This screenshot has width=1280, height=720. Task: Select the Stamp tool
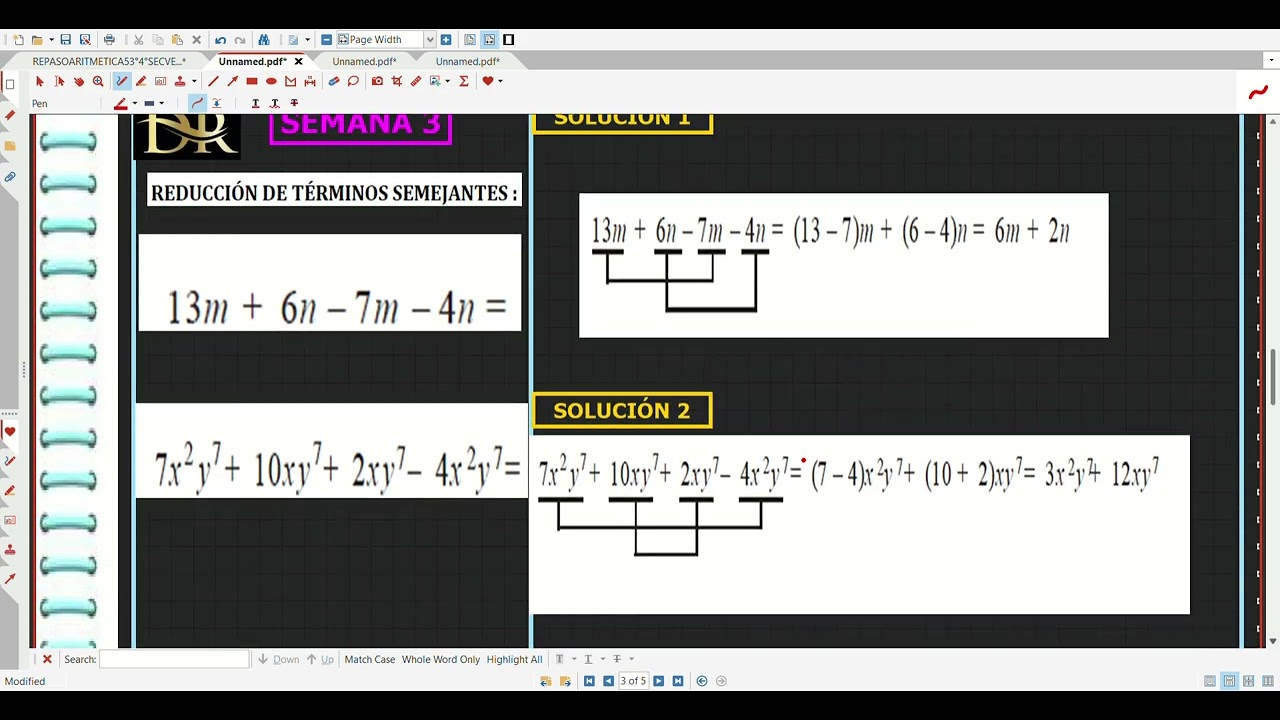180,82
